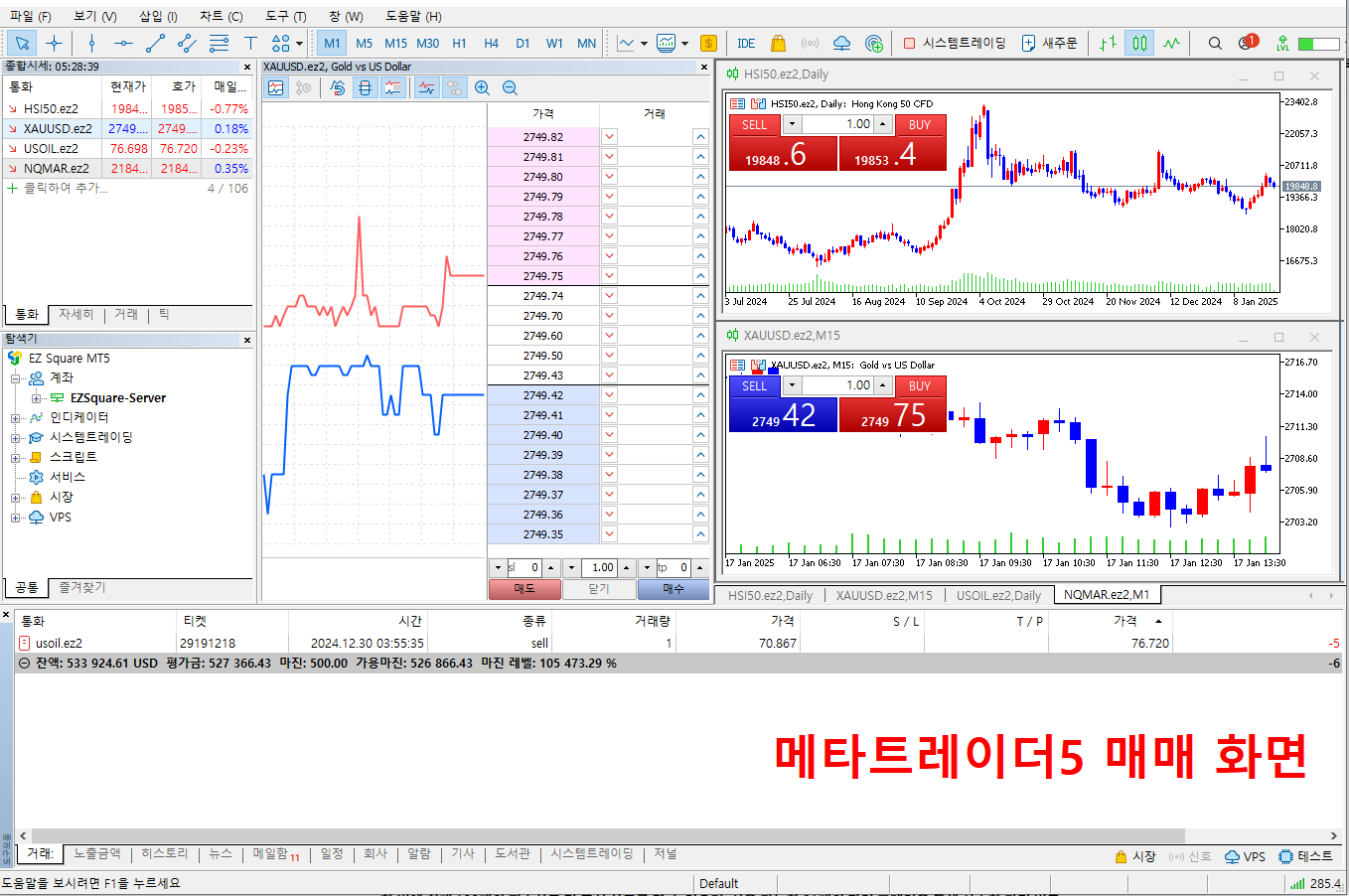Select the trendline drawing tool
Viewport: 1349px width, 896px height.
point(155,43)
